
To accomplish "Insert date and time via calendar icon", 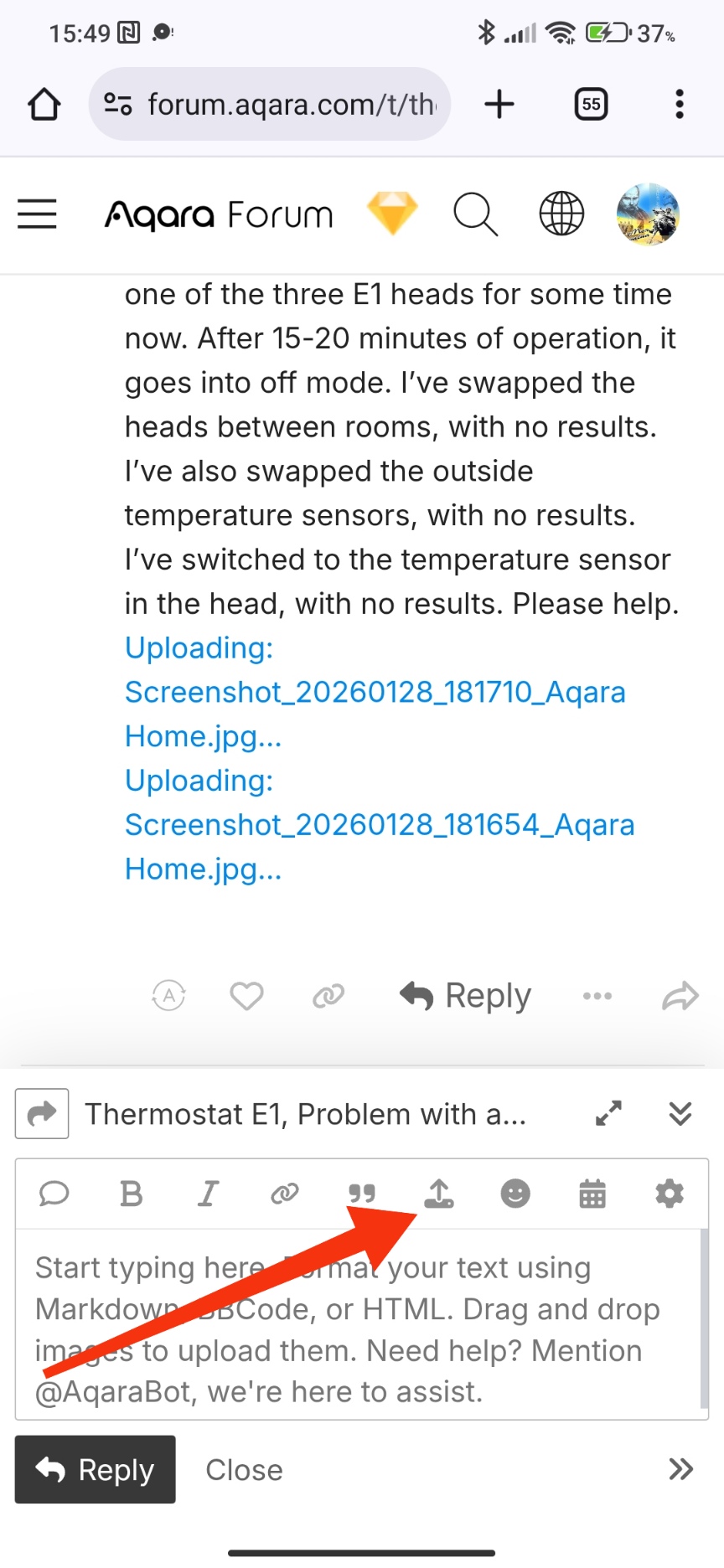I will (x=592, y=1194).
